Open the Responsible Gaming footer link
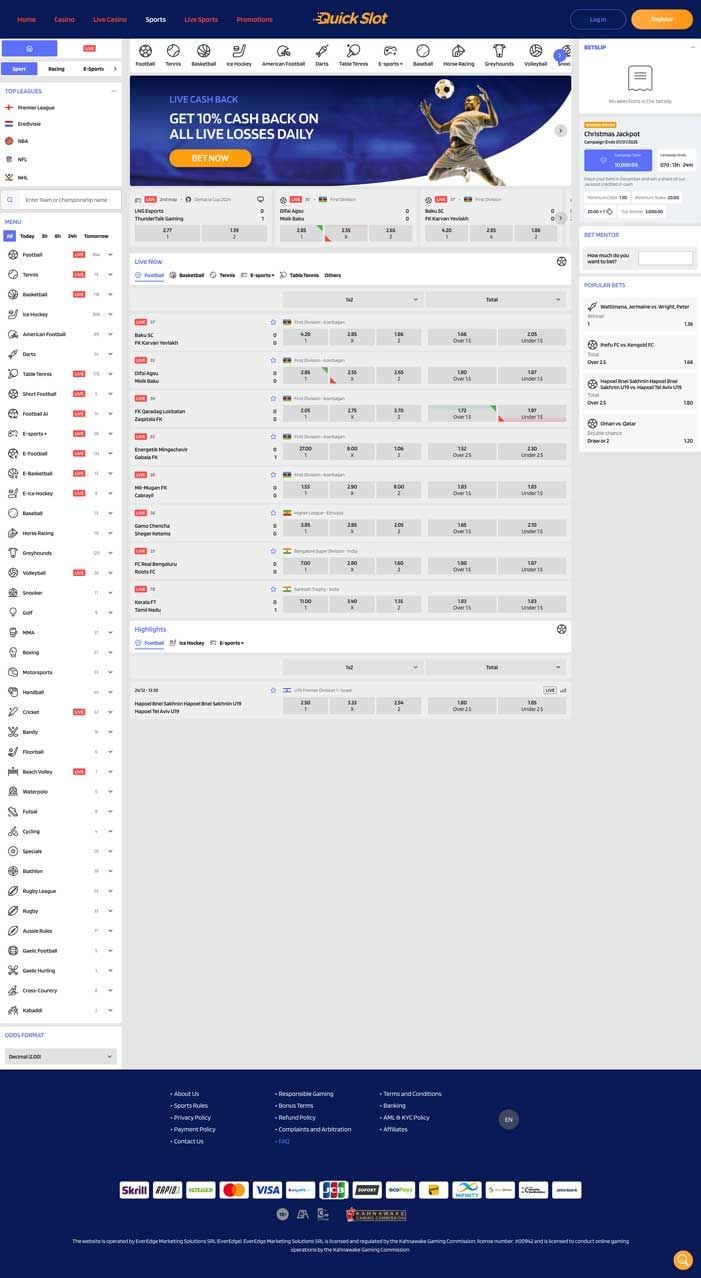The image size is (701, 1278). pos(306,1093)
